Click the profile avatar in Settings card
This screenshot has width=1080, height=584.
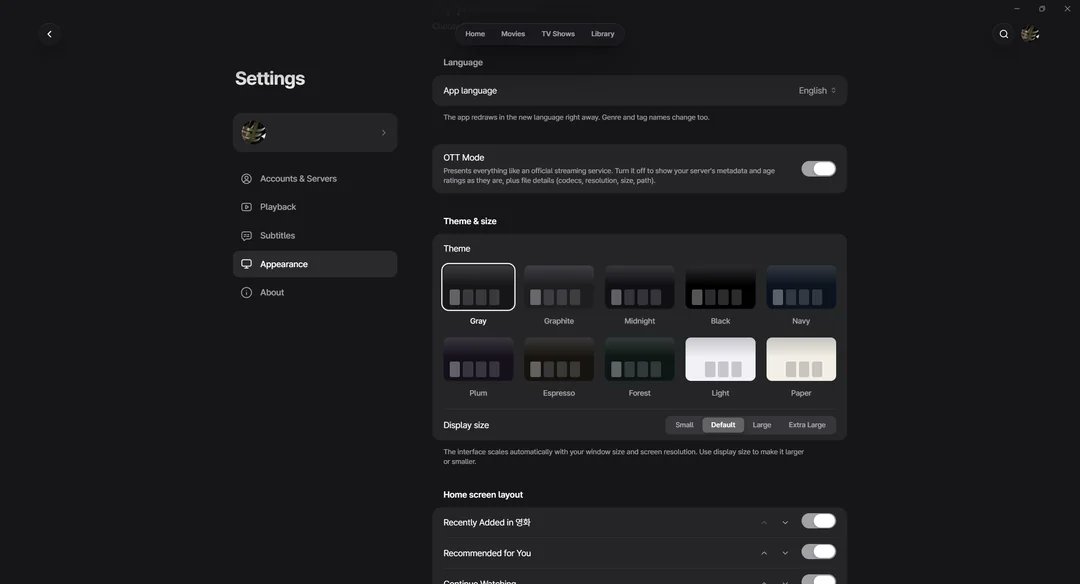click(x=253, y=132)
